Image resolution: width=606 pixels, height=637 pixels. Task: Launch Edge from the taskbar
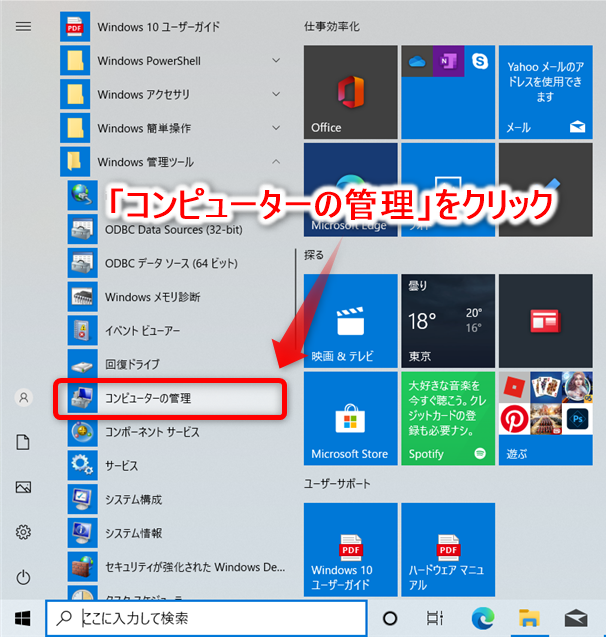pos(483,618)
